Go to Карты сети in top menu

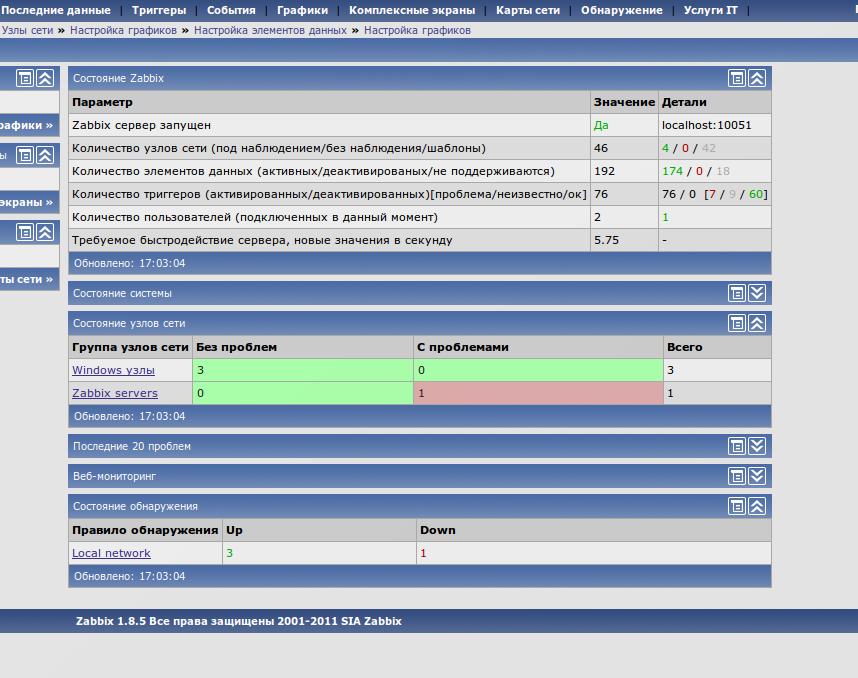(x=527, y=10)
